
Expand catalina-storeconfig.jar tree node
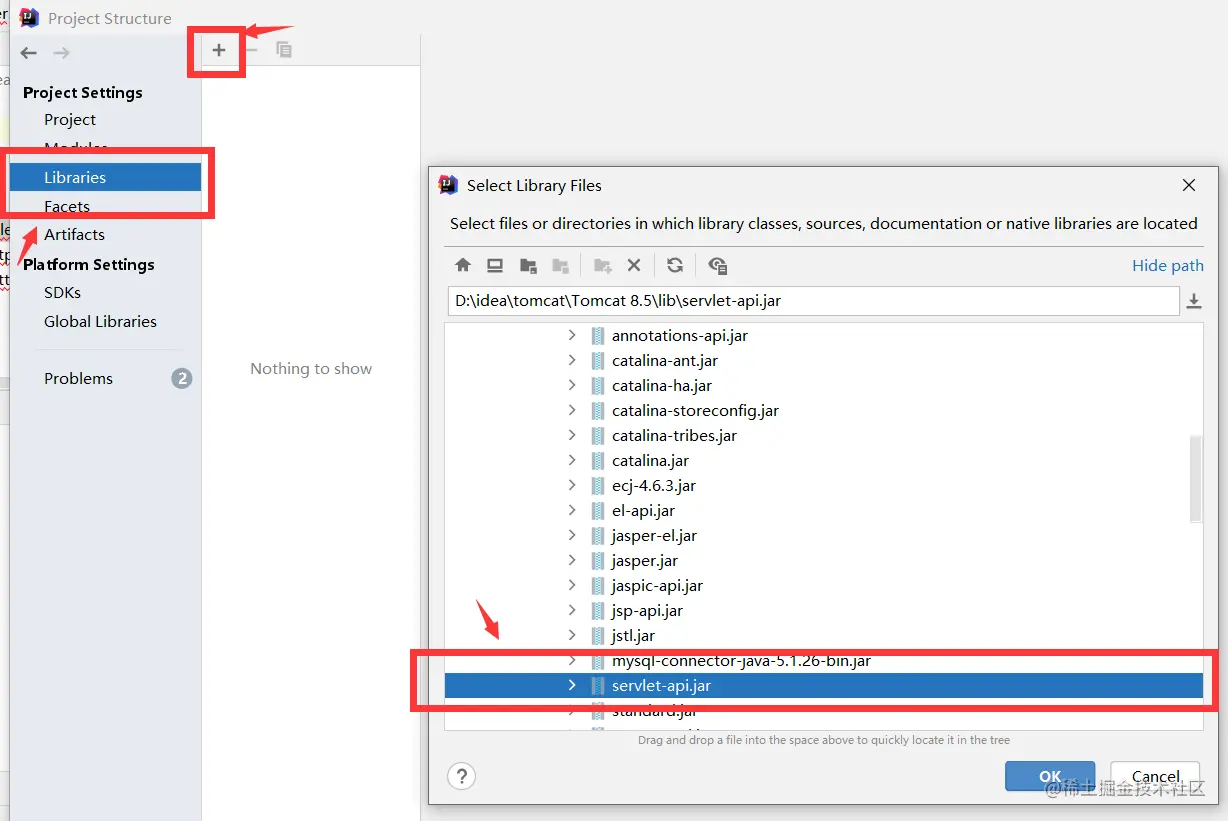point(572,410)
